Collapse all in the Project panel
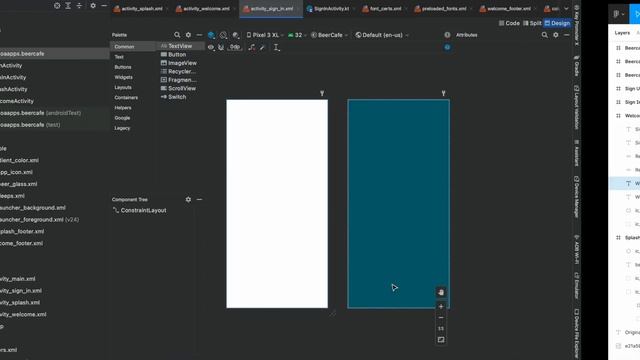 coord(79,6)
